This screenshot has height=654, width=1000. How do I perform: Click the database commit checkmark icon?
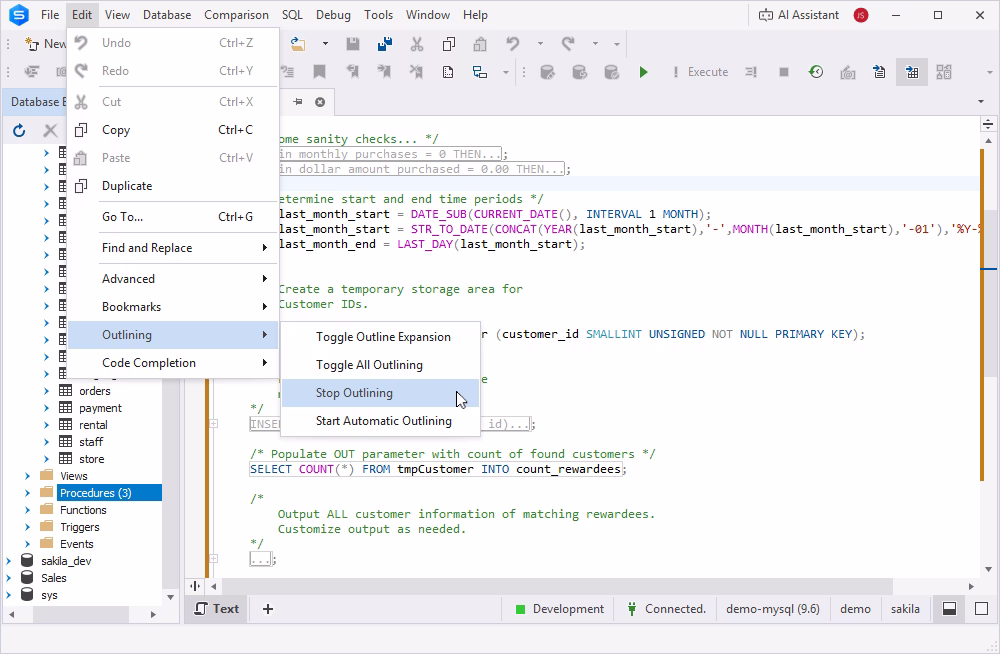click(611, 72)
